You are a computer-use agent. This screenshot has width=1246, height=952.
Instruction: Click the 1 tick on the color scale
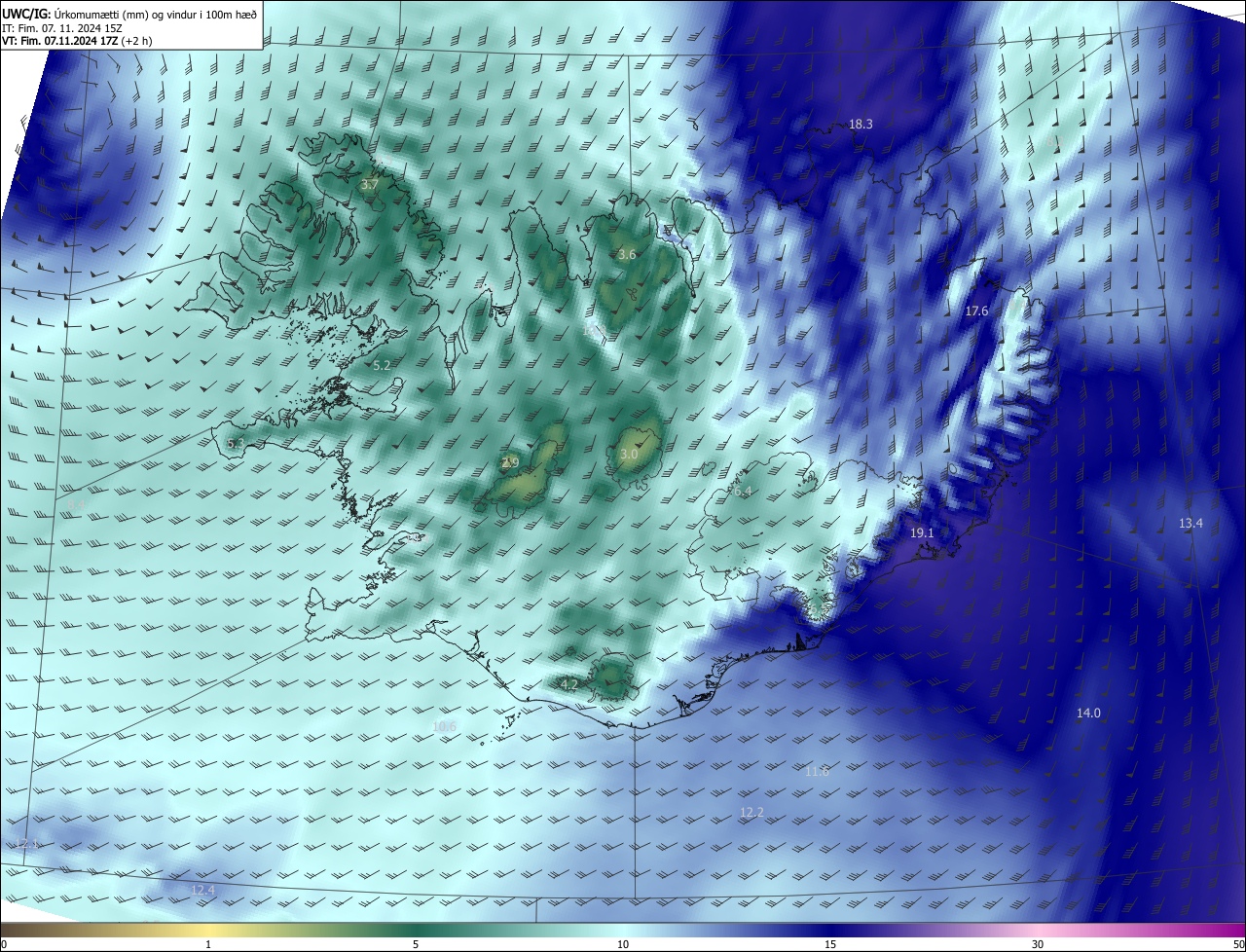208,944
